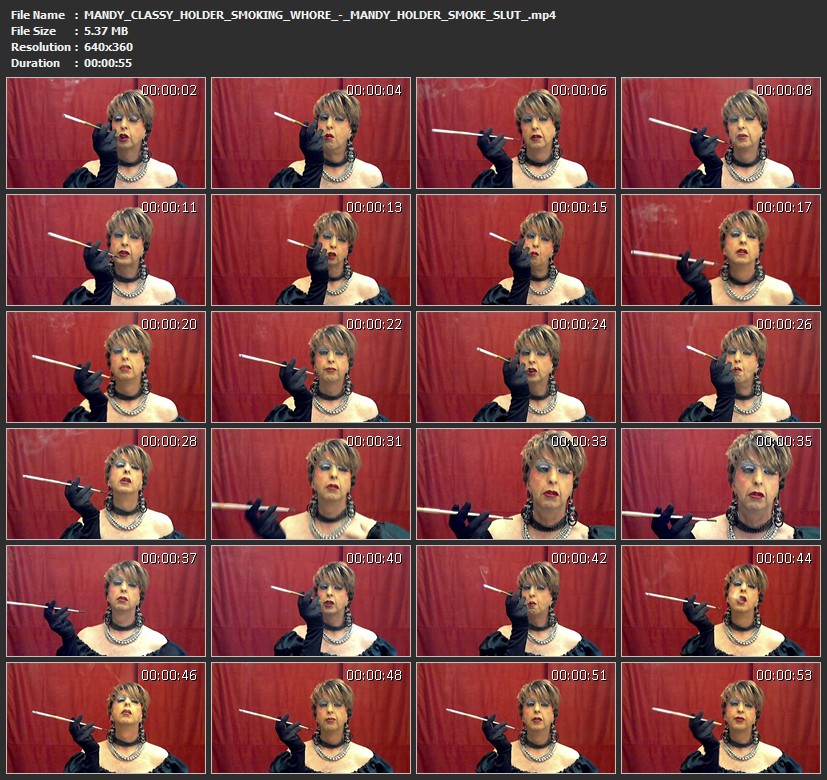This screenshot has height=780, width=827.
Task: Click the thumbnail timestamped 00:00:02
Action: [105, 133]
